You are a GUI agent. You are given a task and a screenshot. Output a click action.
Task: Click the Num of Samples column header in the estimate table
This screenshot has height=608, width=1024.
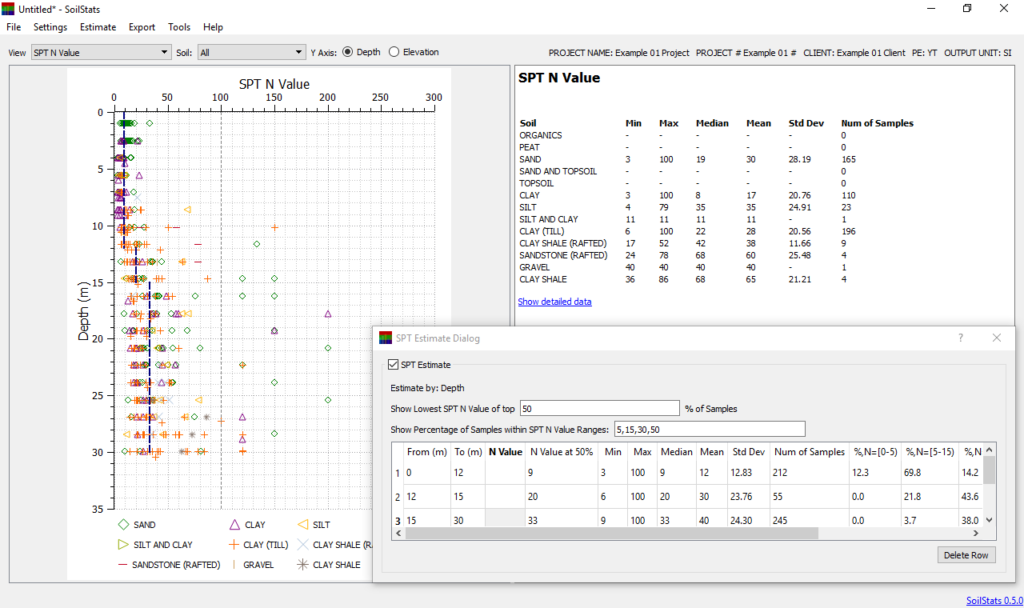[809, 451]
